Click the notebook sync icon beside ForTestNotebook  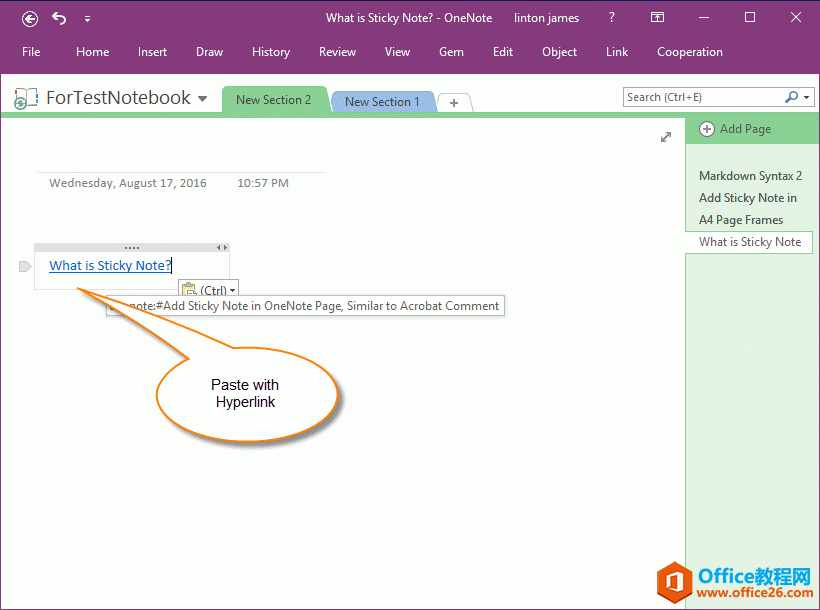24,99
